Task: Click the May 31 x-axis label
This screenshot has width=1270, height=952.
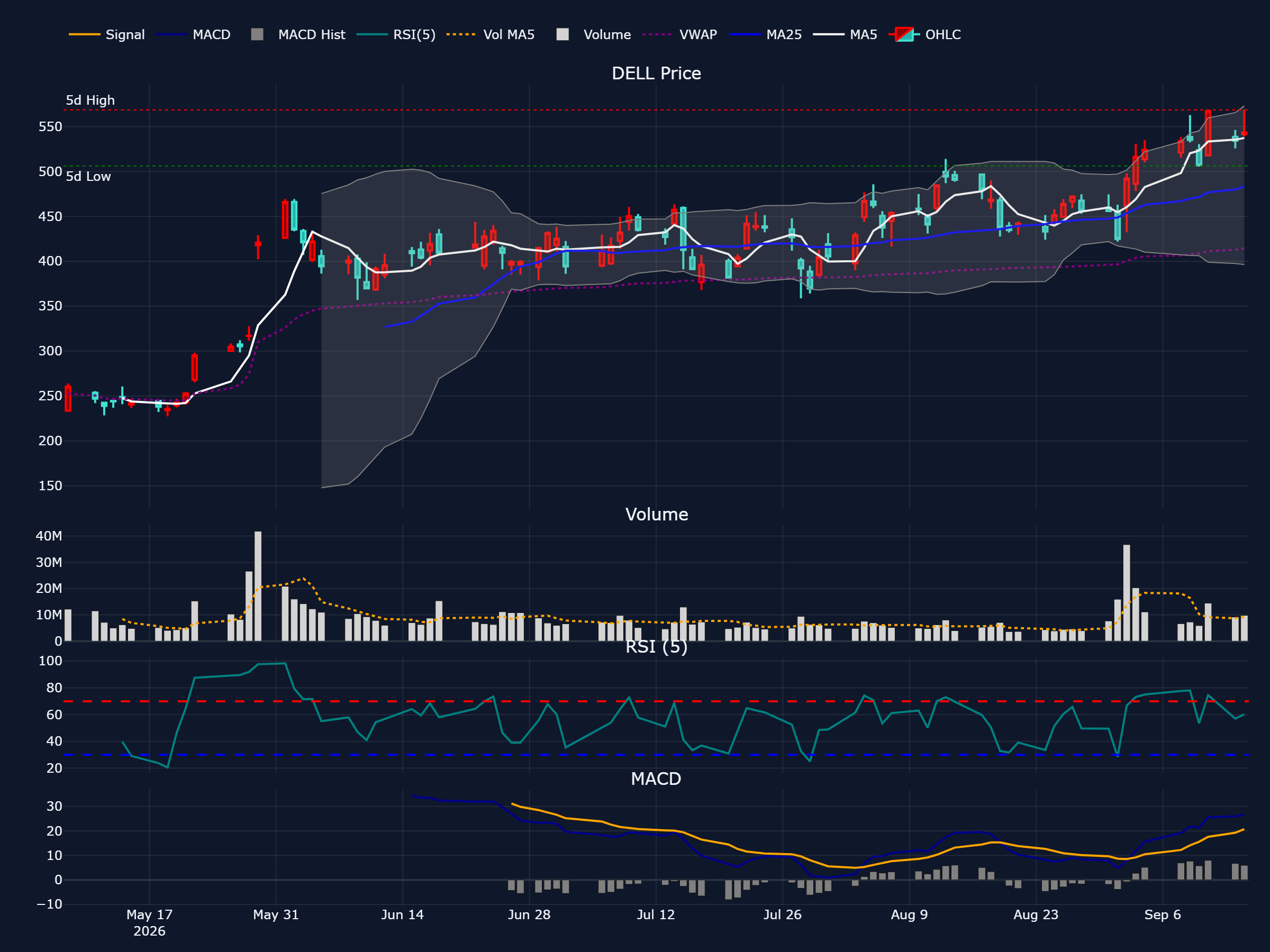Action: (276, 914)
